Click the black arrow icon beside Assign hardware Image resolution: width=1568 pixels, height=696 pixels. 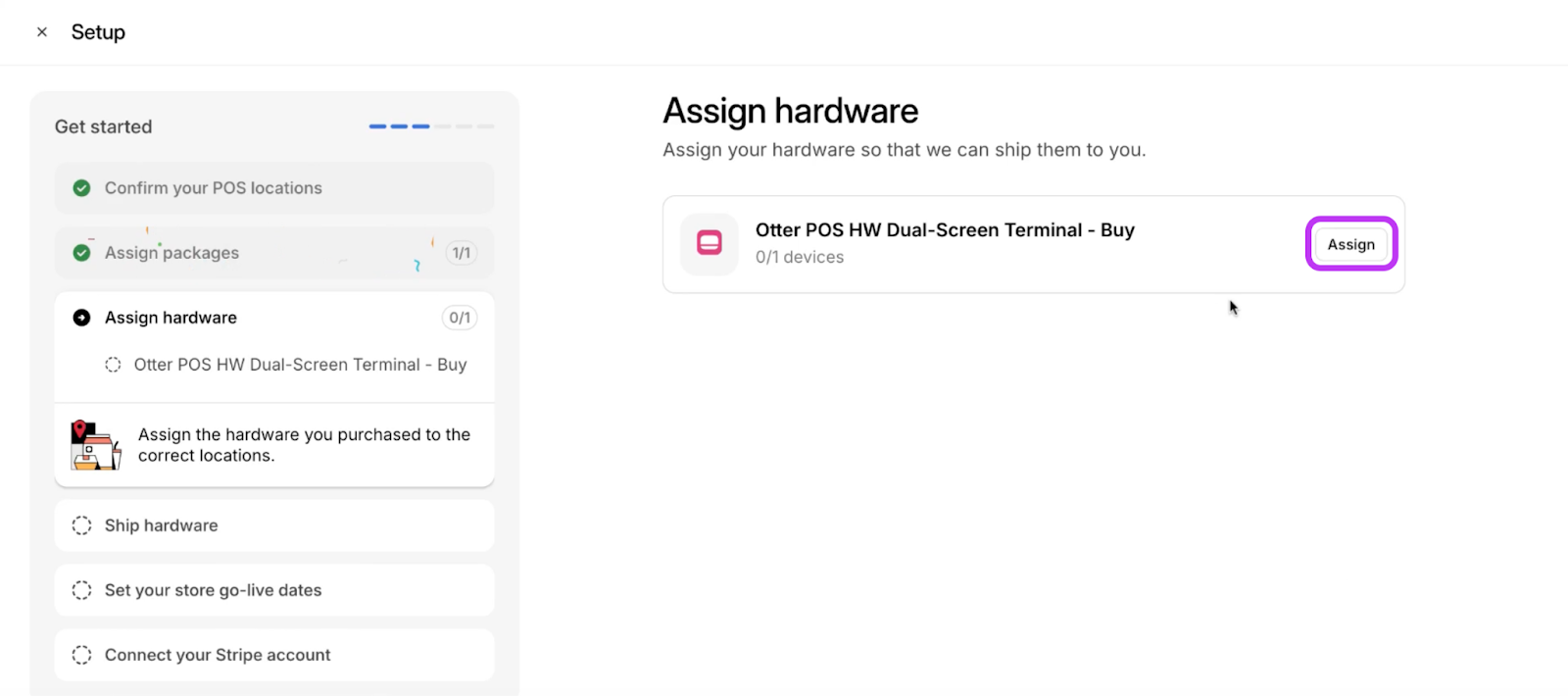pyautogui.click(x=82, y=318)
